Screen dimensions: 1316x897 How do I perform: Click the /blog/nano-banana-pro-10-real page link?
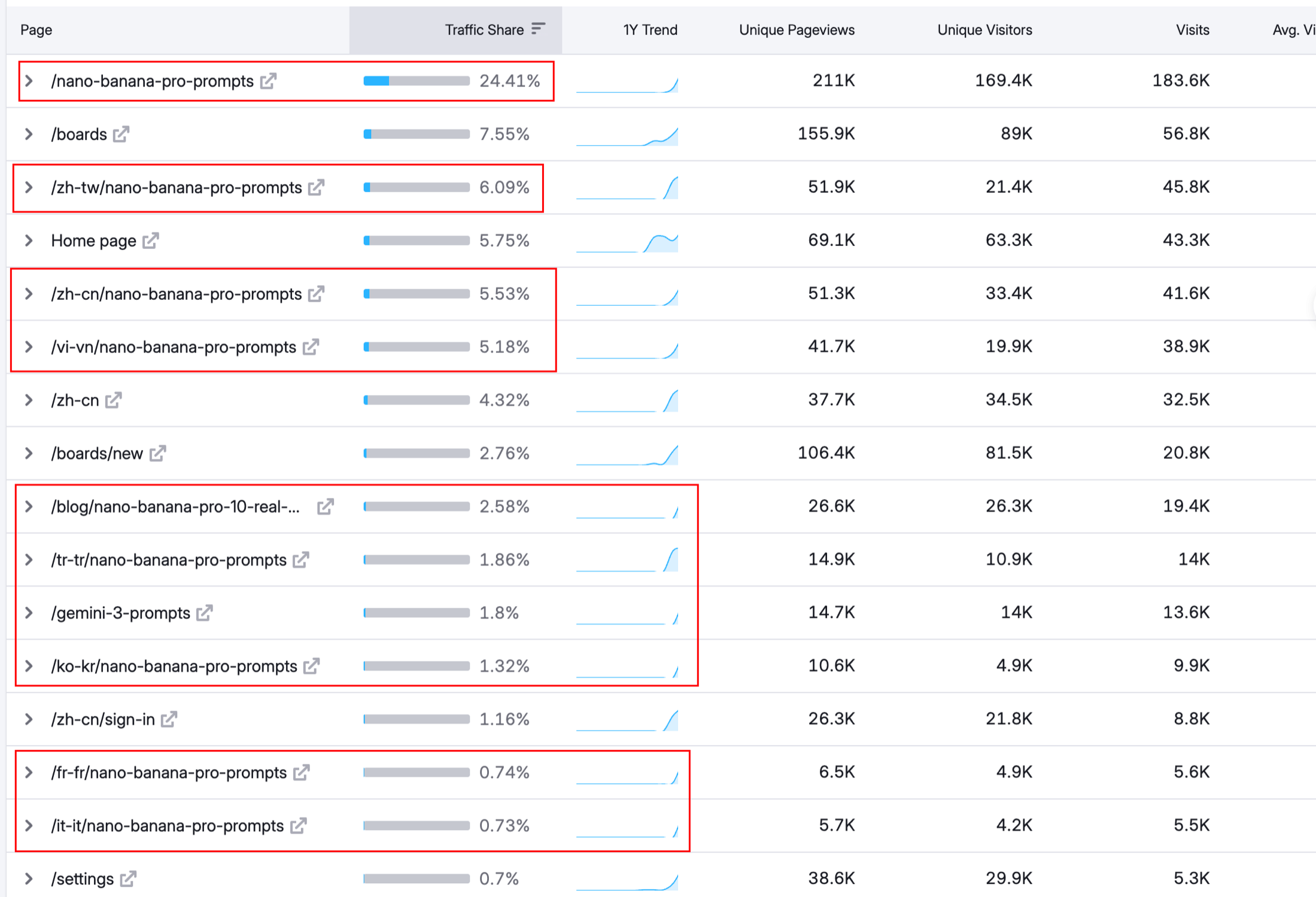pos(175,507)
